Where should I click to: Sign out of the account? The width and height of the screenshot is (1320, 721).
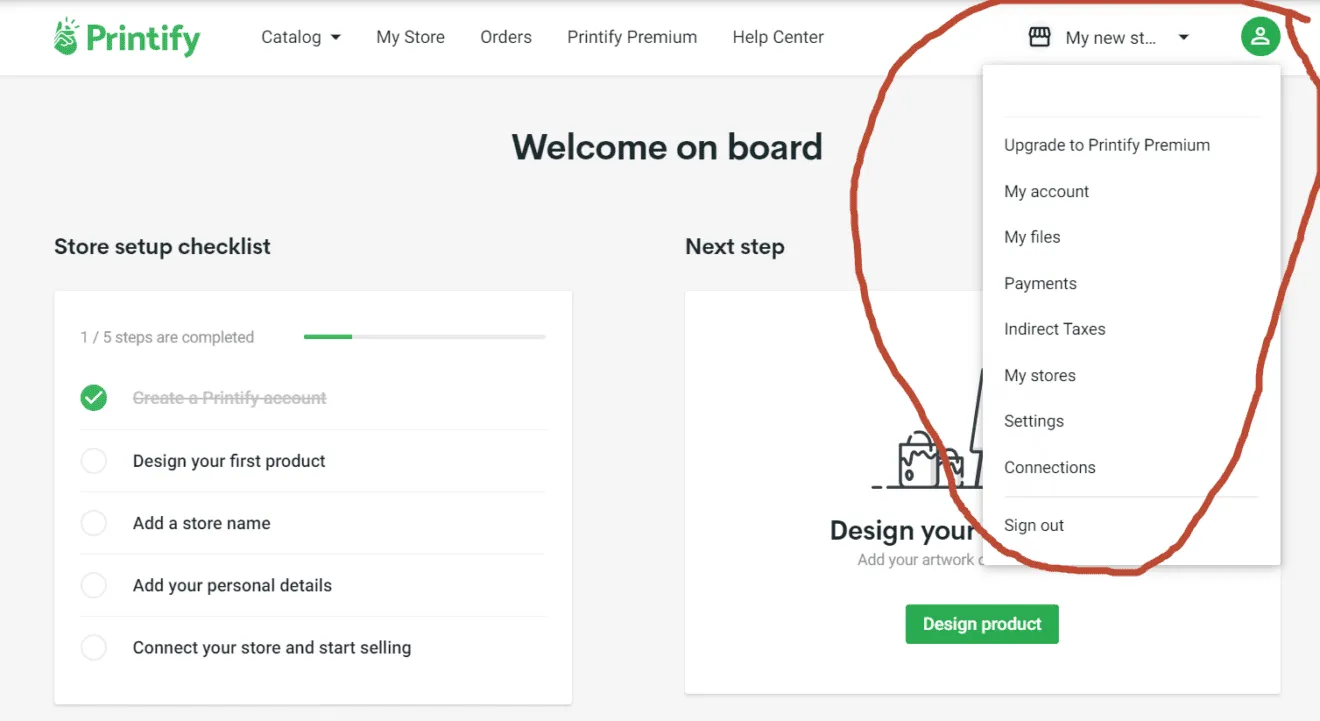pos(1034,525)
